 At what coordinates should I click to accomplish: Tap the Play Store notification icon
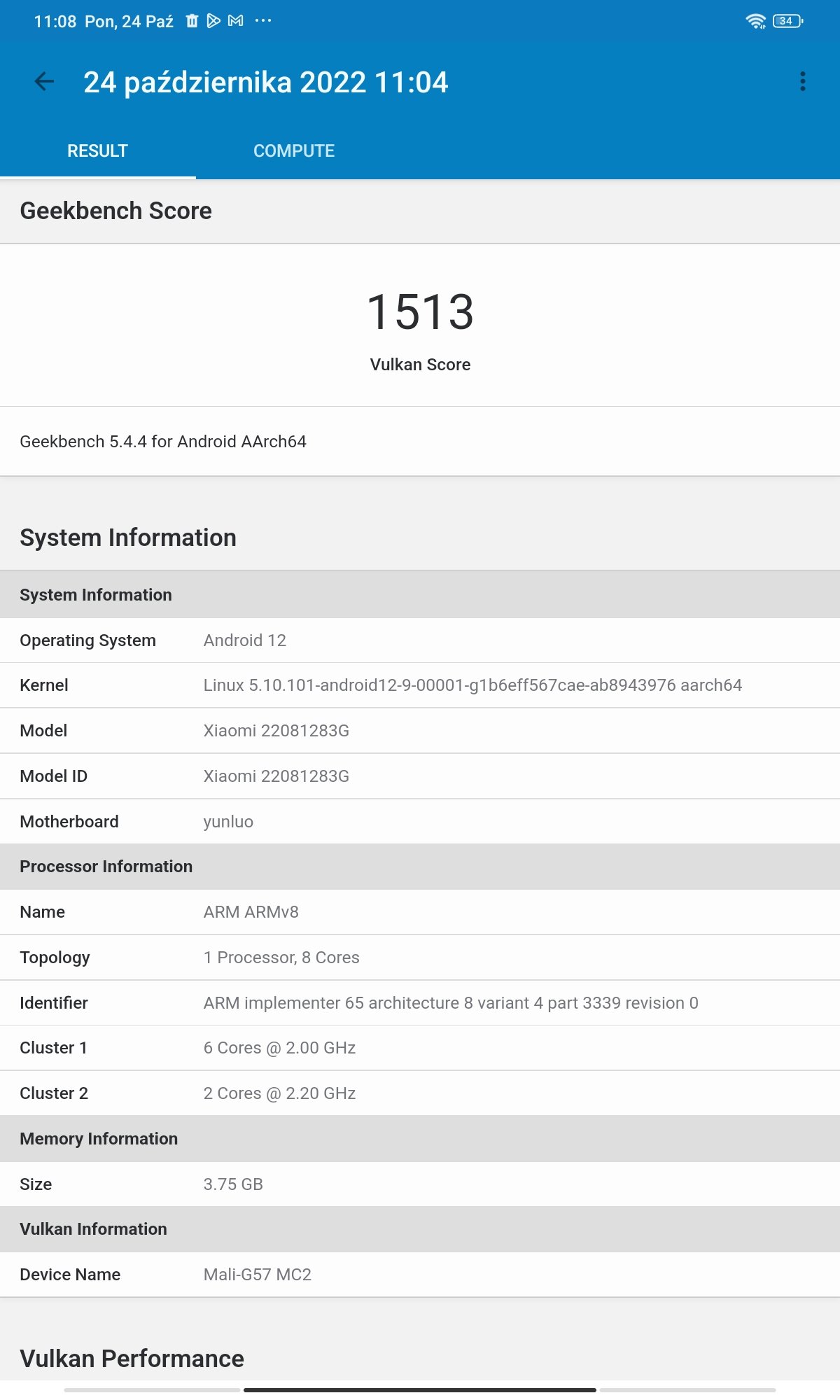point(213,21)
